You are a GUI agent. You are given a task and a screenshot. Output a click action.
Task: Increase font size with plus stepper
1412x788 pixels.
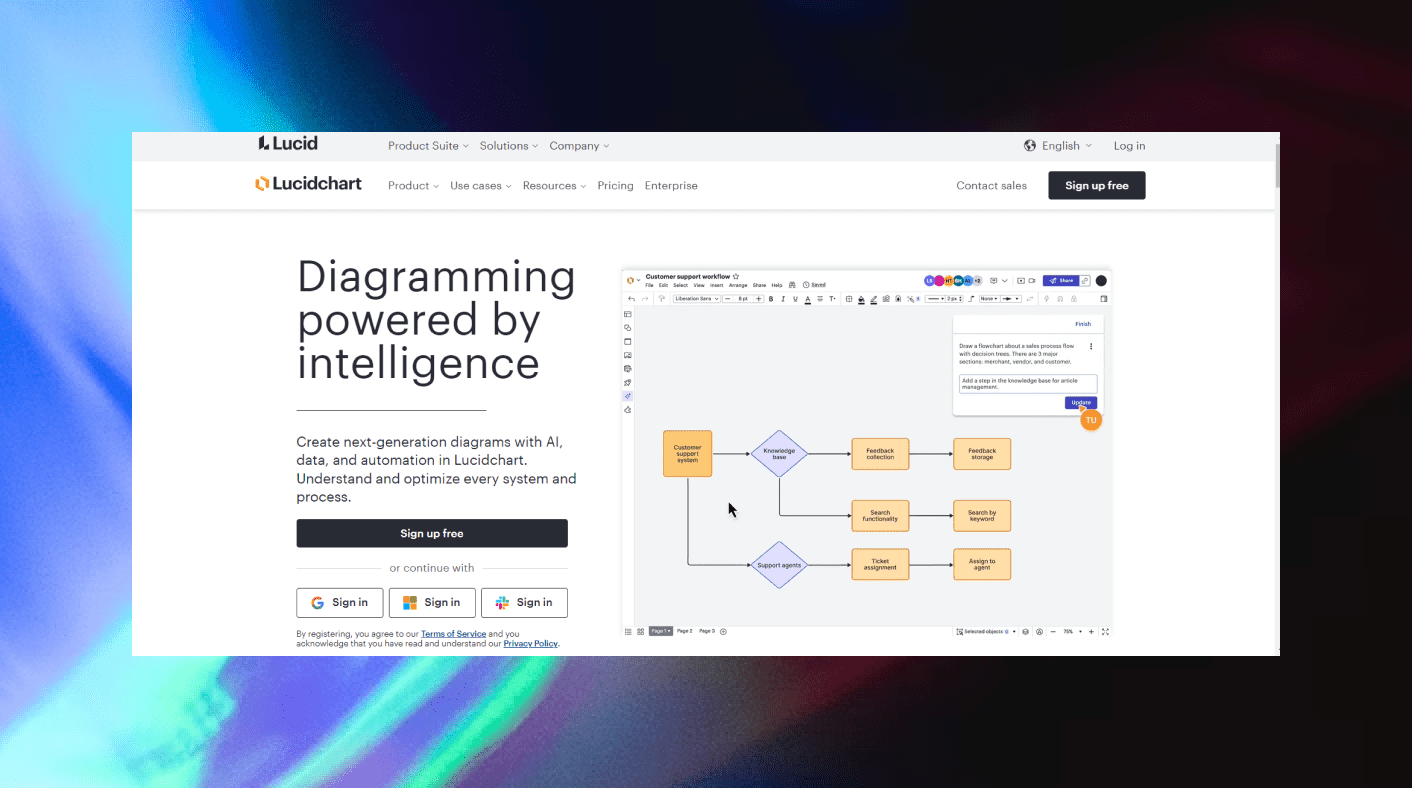click(x=759, y=299)
